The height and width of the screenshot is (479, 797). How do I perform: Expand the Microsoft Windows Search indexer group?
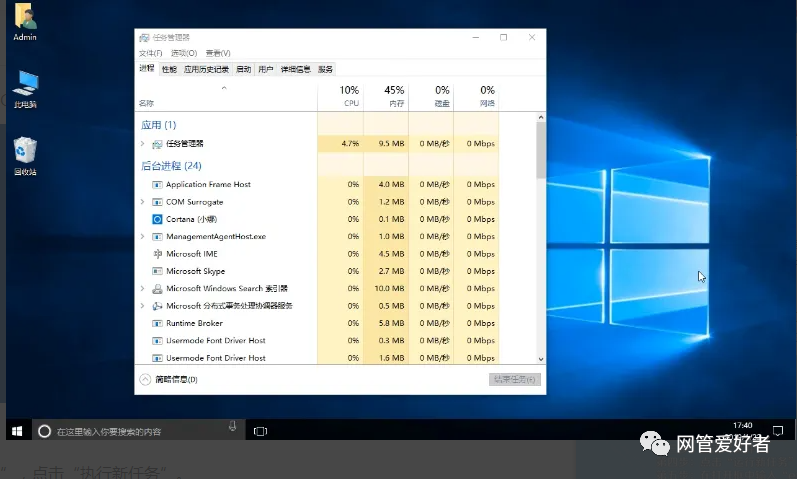[142, 288]
